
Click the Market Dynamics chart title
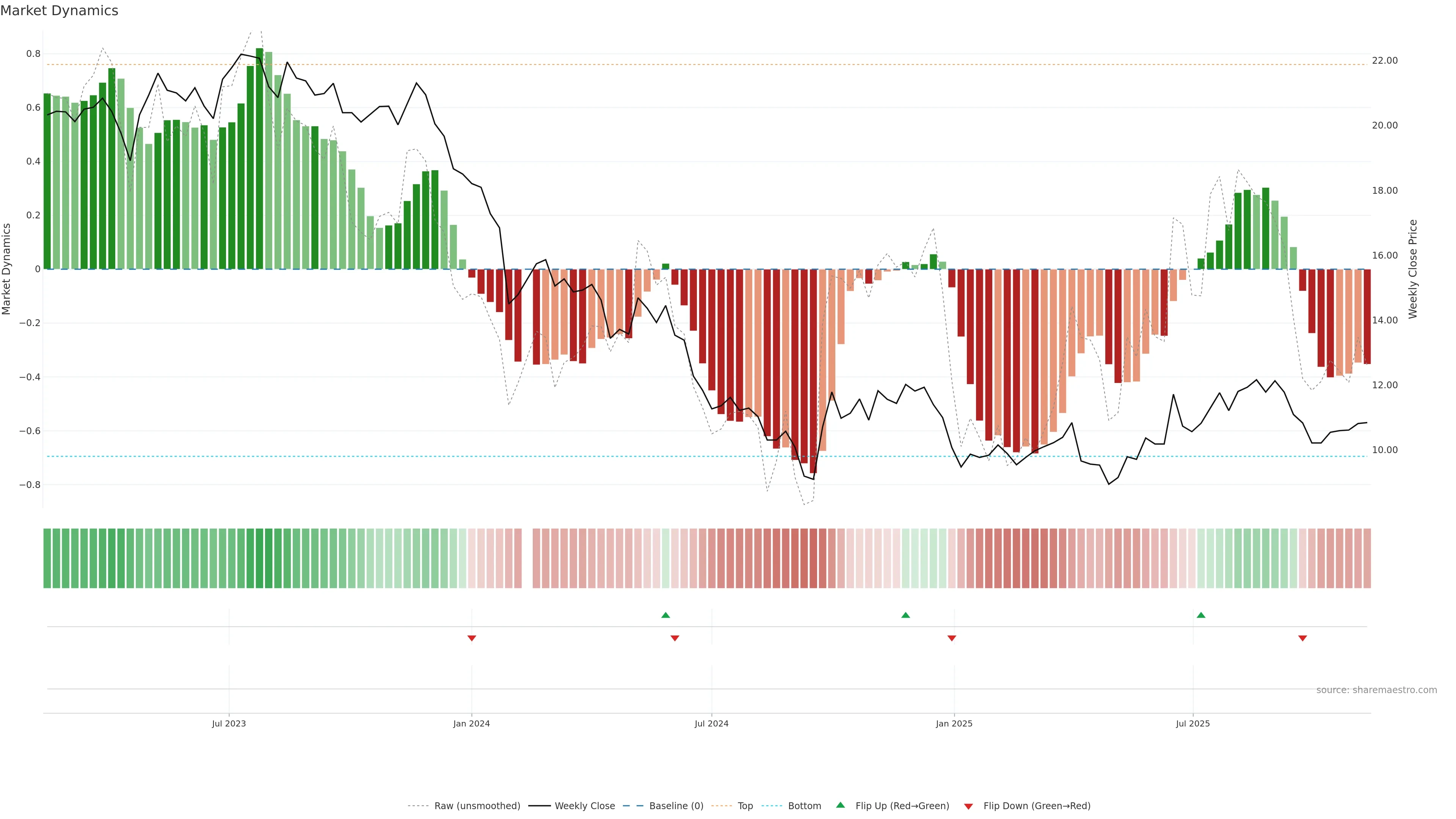click(60, 11)
